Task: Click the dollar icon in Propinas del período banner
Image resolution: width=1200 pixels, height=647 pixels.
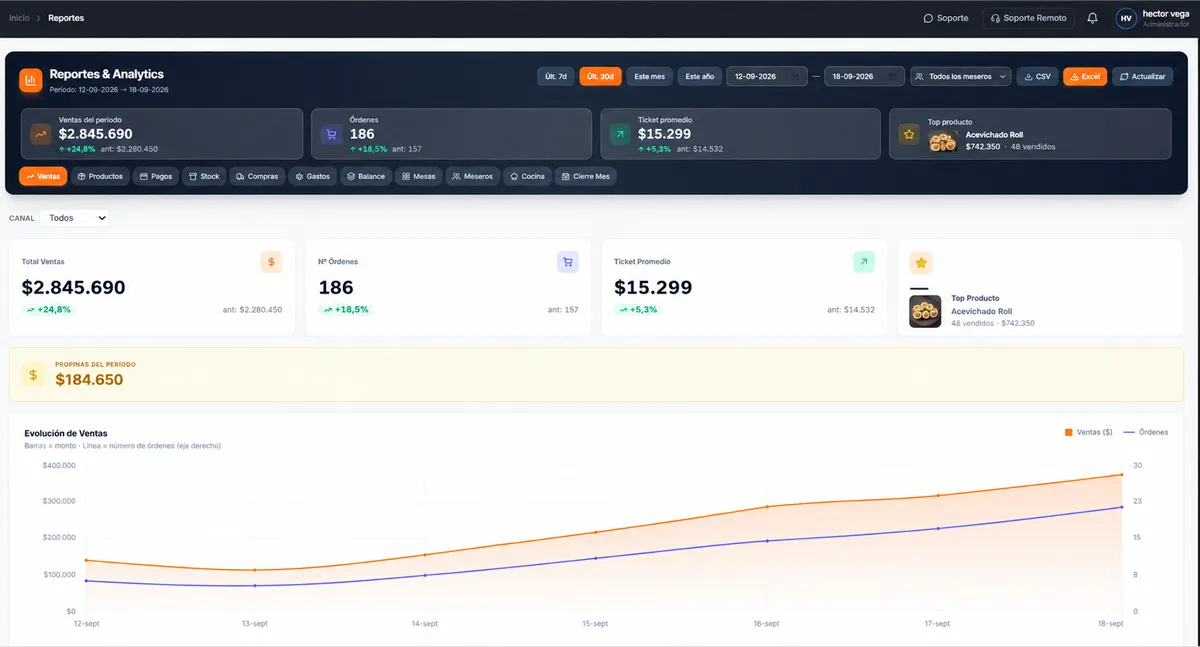Action: (x=34, y=375)
